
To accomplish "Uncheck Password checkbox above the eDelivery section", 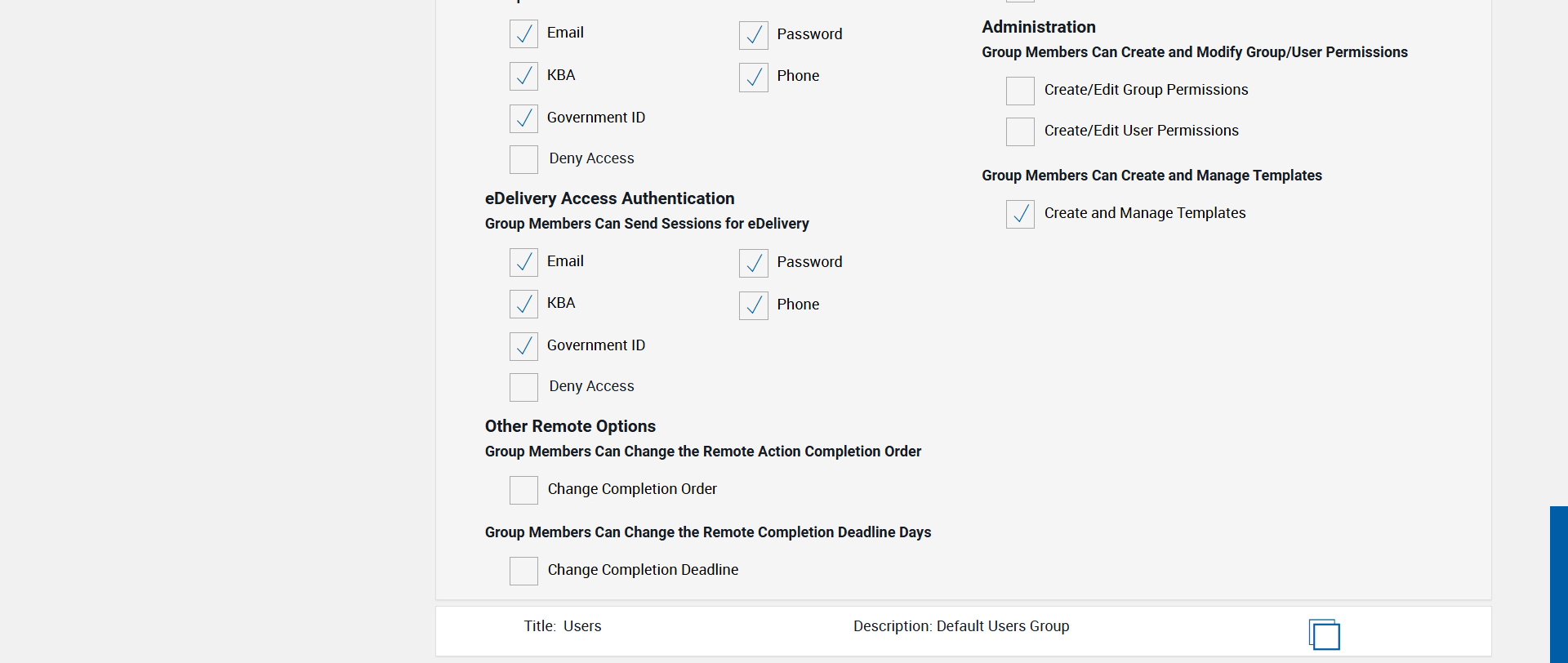I will (754, 35).
